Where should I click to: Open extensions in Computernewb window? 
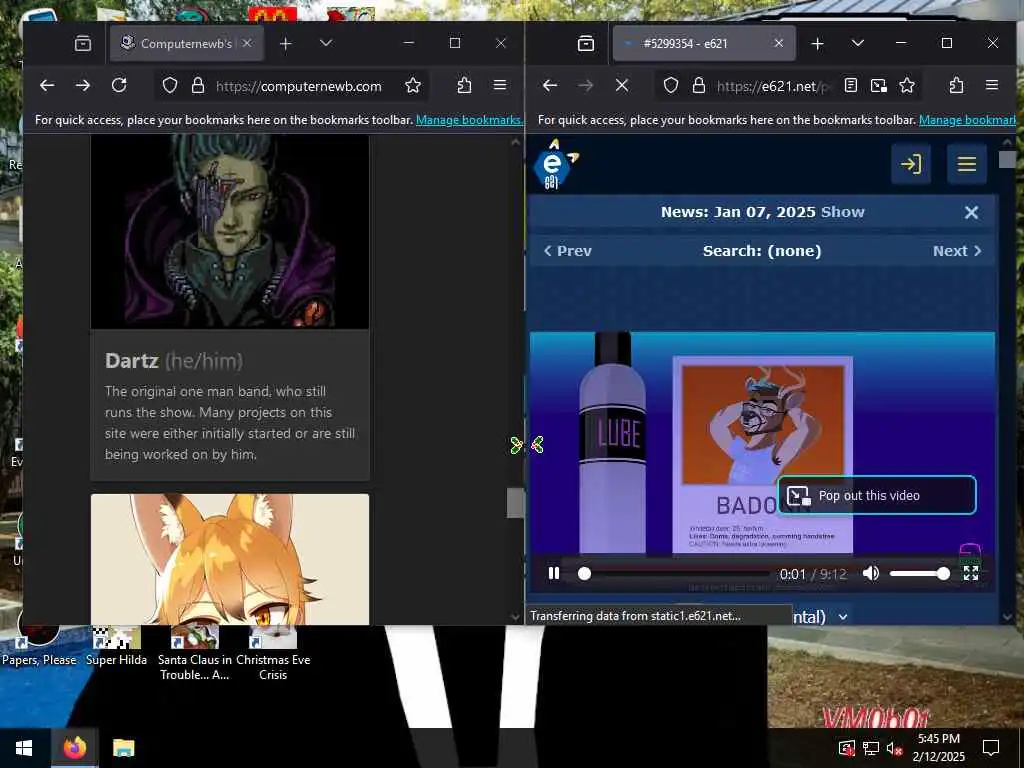pyautogui.click(x=464, y=86)
